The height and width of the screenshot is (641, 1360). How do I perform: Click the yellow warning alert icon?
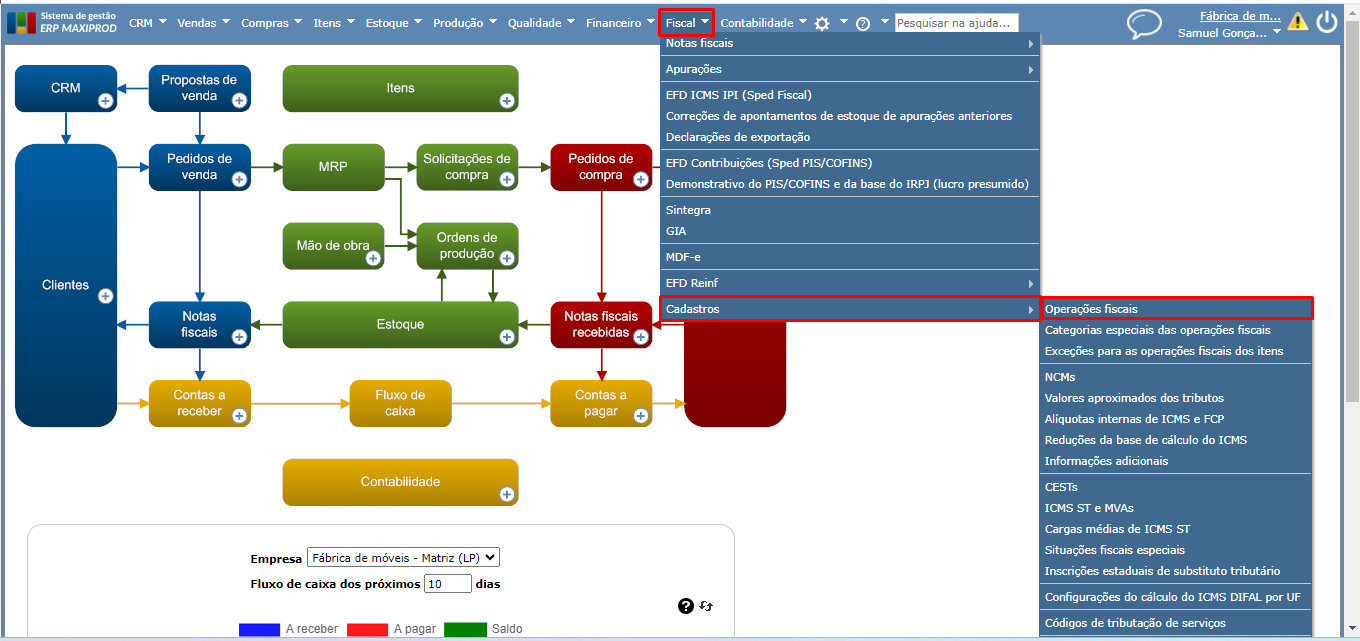click(x=1298, y=21)
